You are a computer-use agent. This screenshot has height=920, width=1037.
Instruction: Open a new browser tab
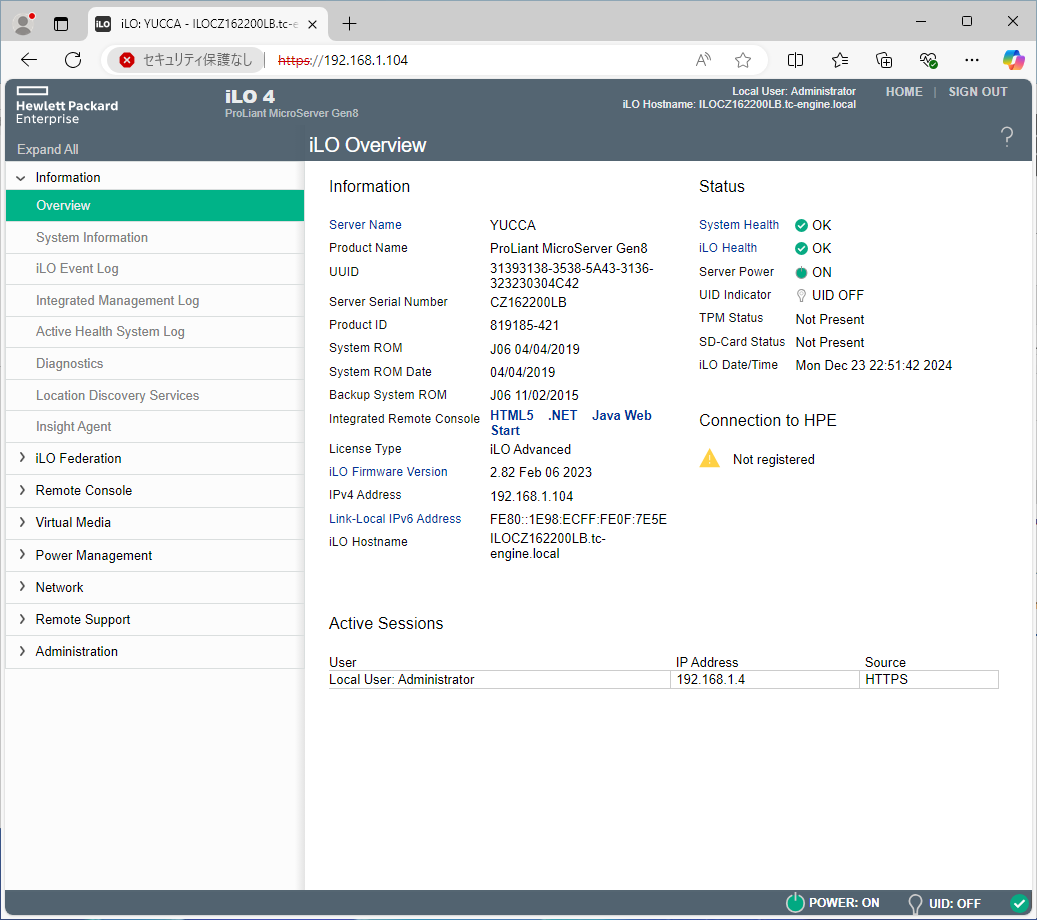349,24
